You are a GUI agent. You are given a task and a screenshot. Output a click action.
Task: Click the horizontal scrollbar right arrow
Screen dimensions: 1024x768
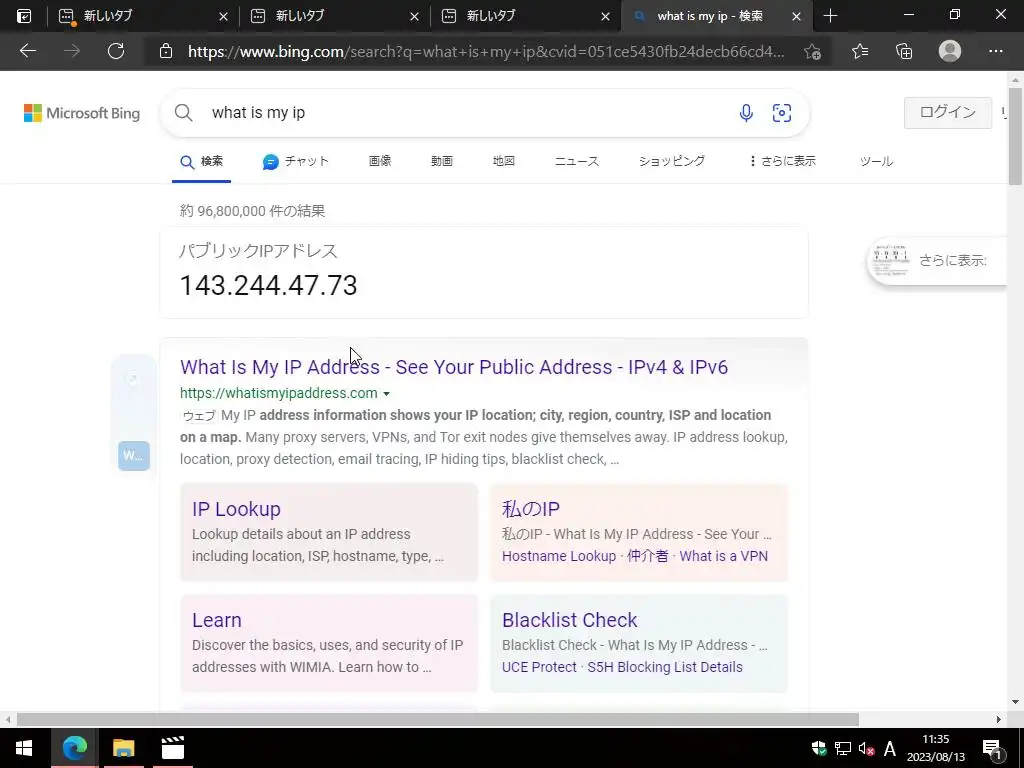pos(999,720)
